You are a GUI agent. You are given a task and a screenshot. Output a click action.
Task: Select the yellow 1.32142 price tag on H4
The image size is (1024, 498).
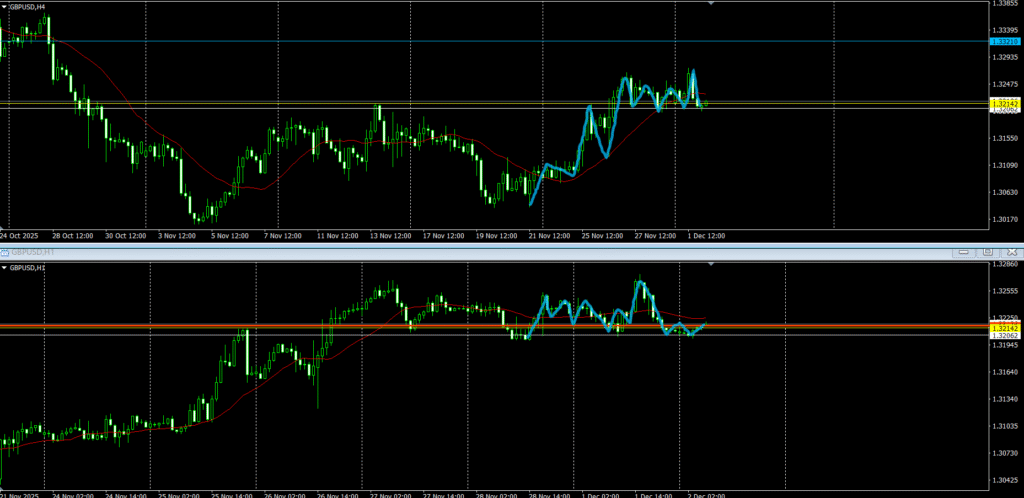[1003, 103]
